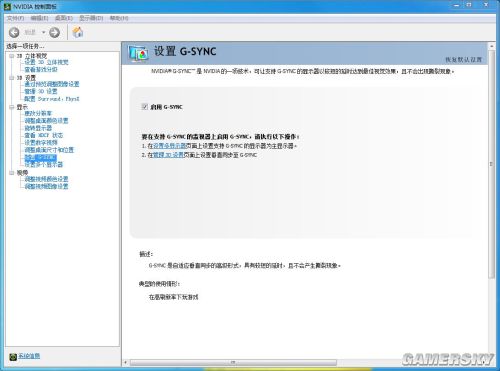Collapse the 显示 tree node

point(12,107)
